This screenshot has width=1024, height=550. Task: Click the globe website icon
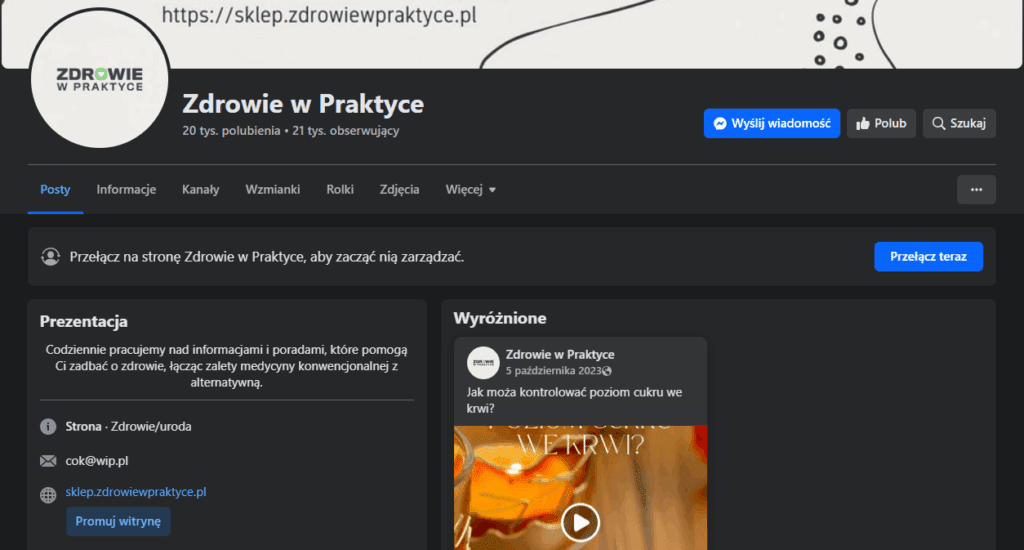pyautogui.click(x=48, y=494)
